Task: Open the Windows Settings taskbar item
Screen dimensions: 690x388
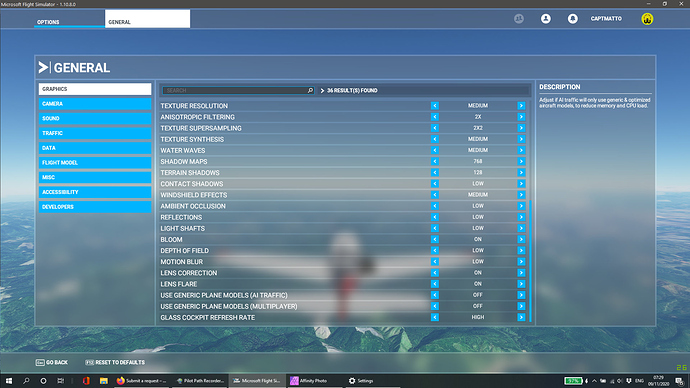Action: point(373,381)
